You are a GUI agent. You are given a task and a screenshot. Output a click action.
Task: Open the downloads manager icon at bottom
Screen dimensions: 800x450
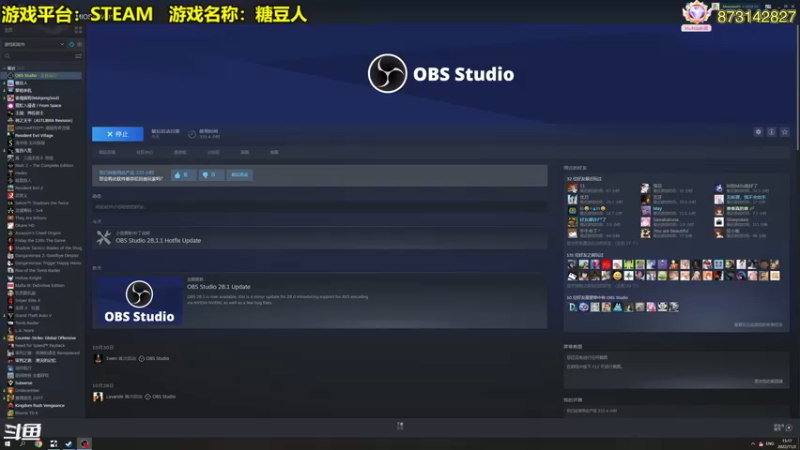coord(400,426)
